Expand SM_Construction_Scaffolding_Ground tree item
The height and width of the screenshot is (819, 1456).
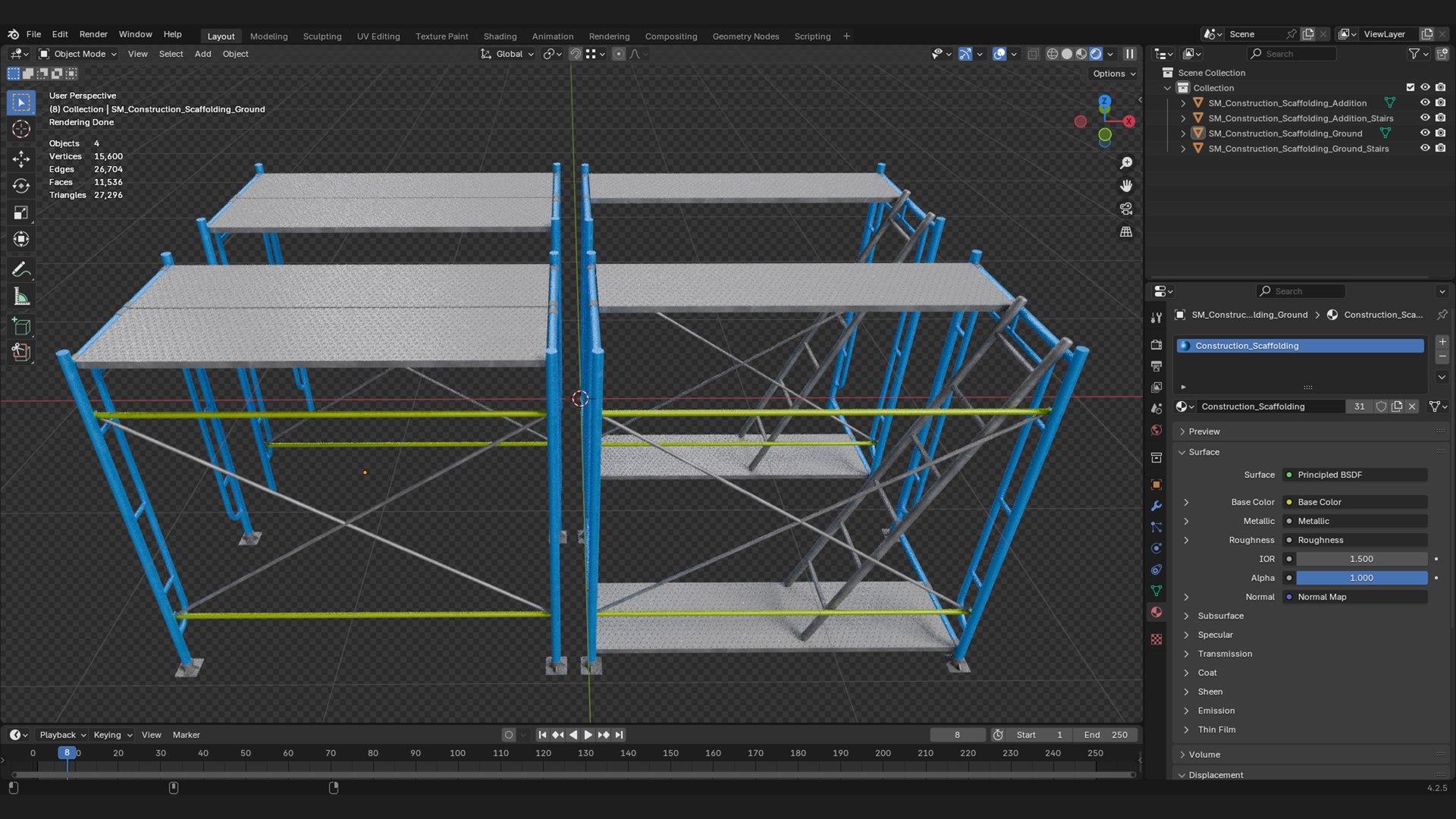coord(1183,133)
